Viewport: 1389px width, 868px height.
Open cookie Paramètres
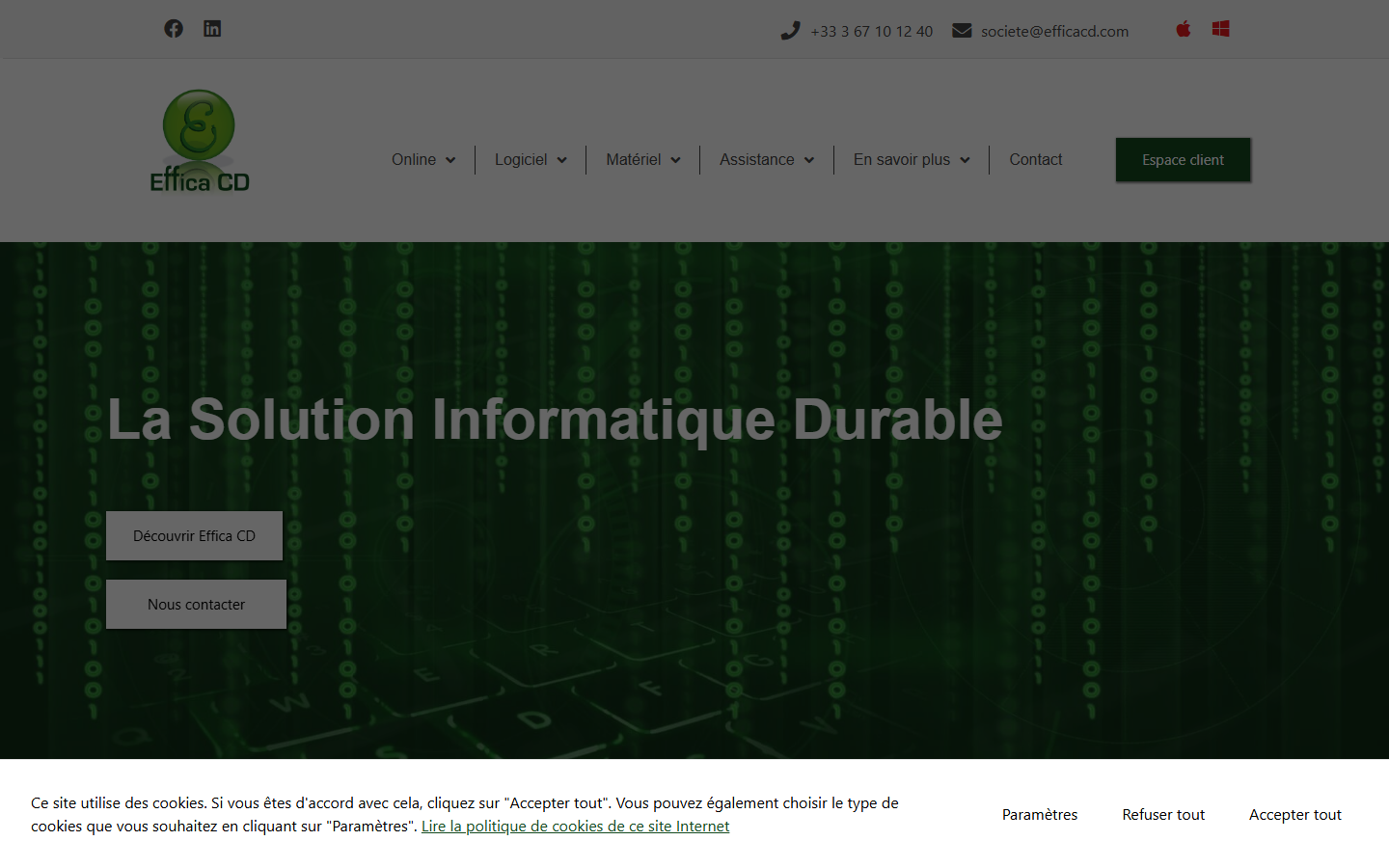1040,814
